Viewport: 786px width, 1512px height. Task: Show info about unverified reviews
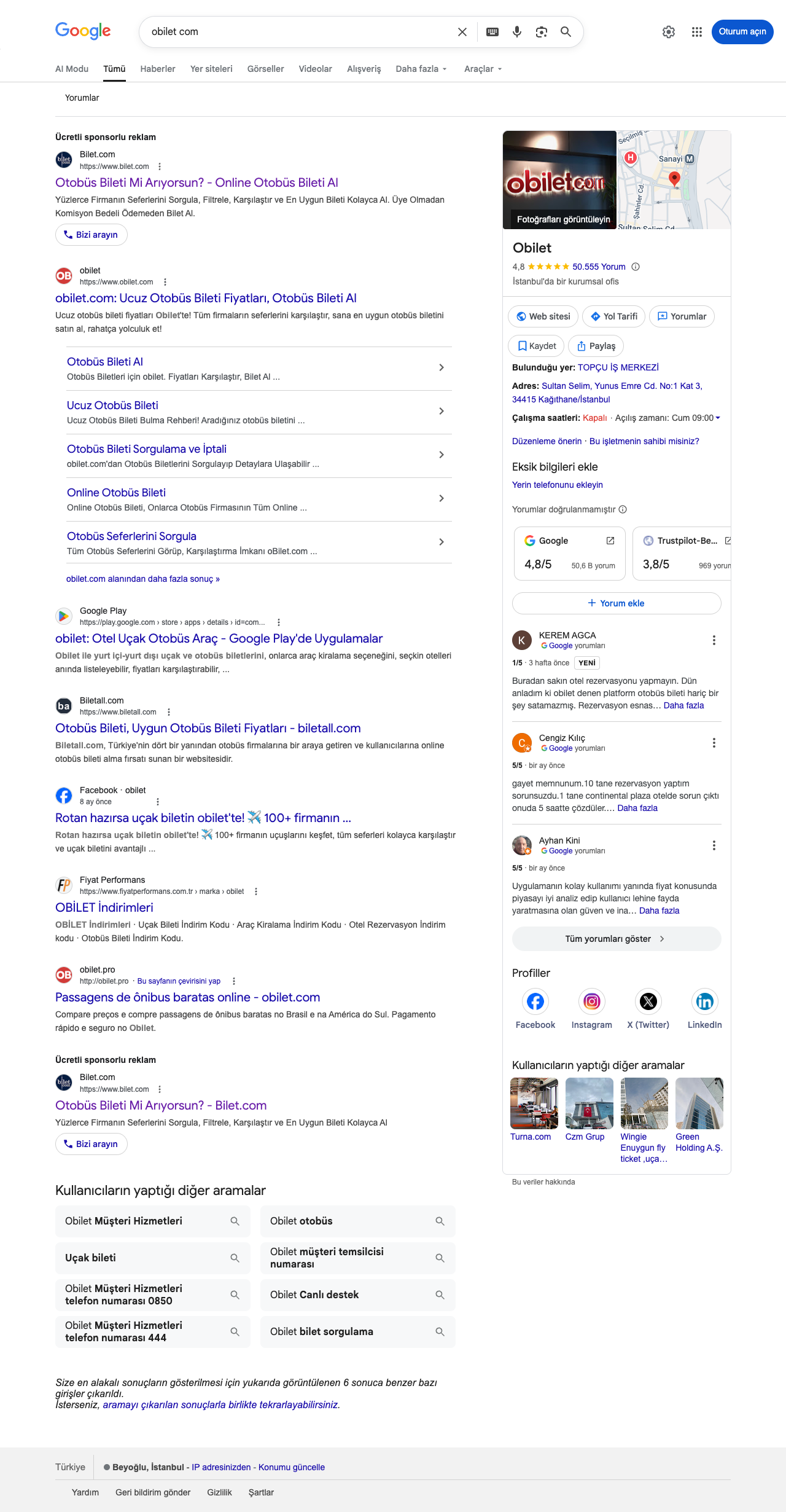pyautogui.click(x=623, y=509)
